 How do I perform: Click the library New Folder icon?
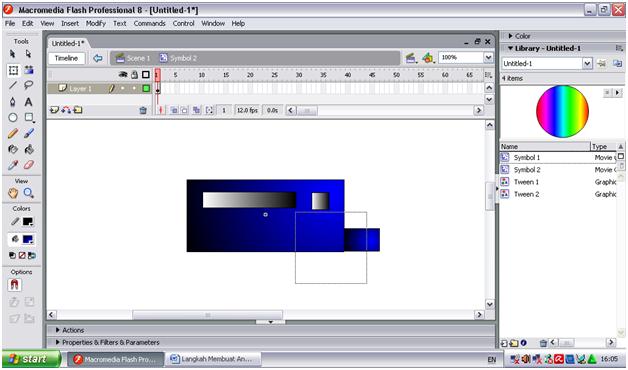[x=513, y=343]
